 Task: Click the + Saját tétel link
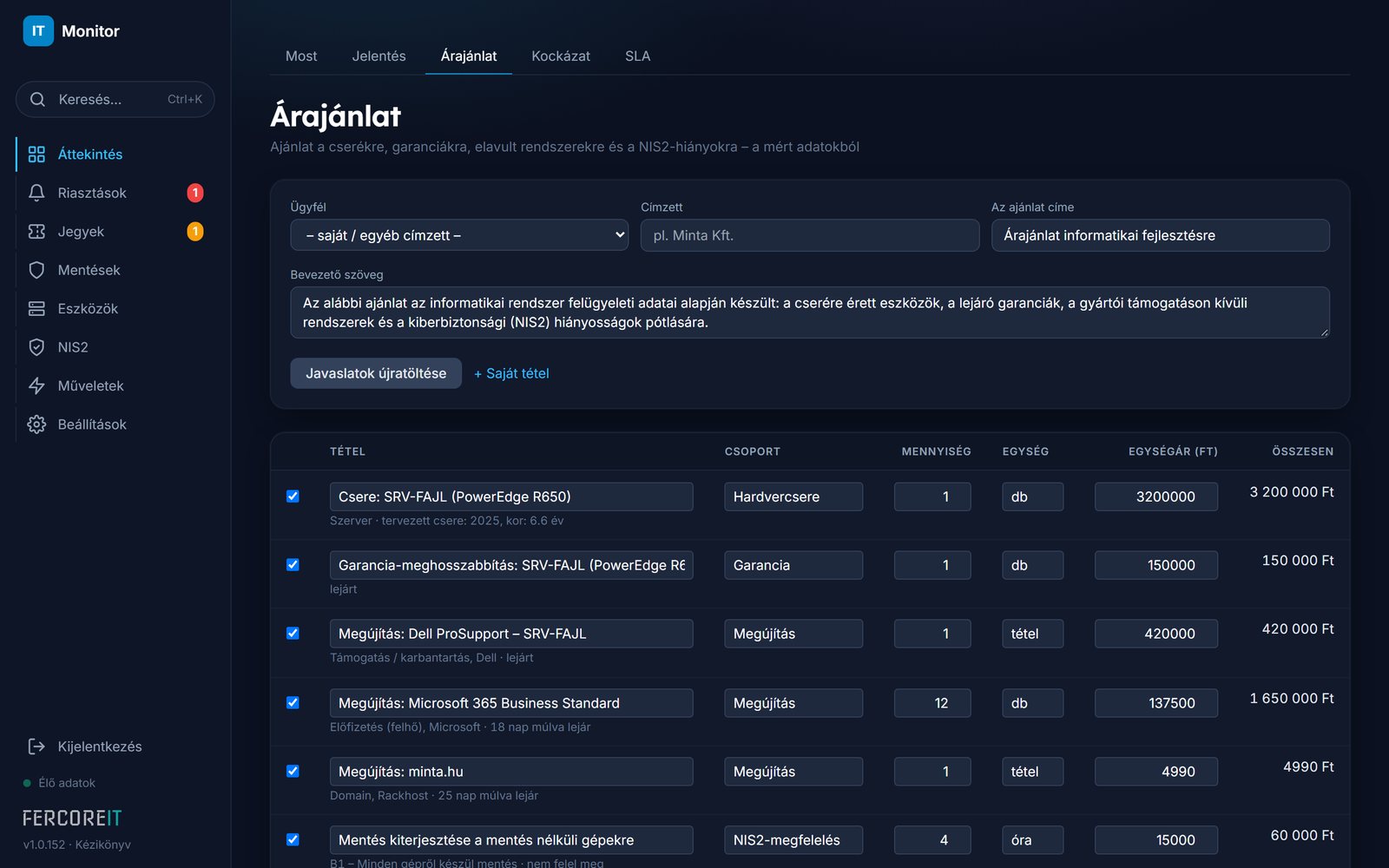coord(511,373)
